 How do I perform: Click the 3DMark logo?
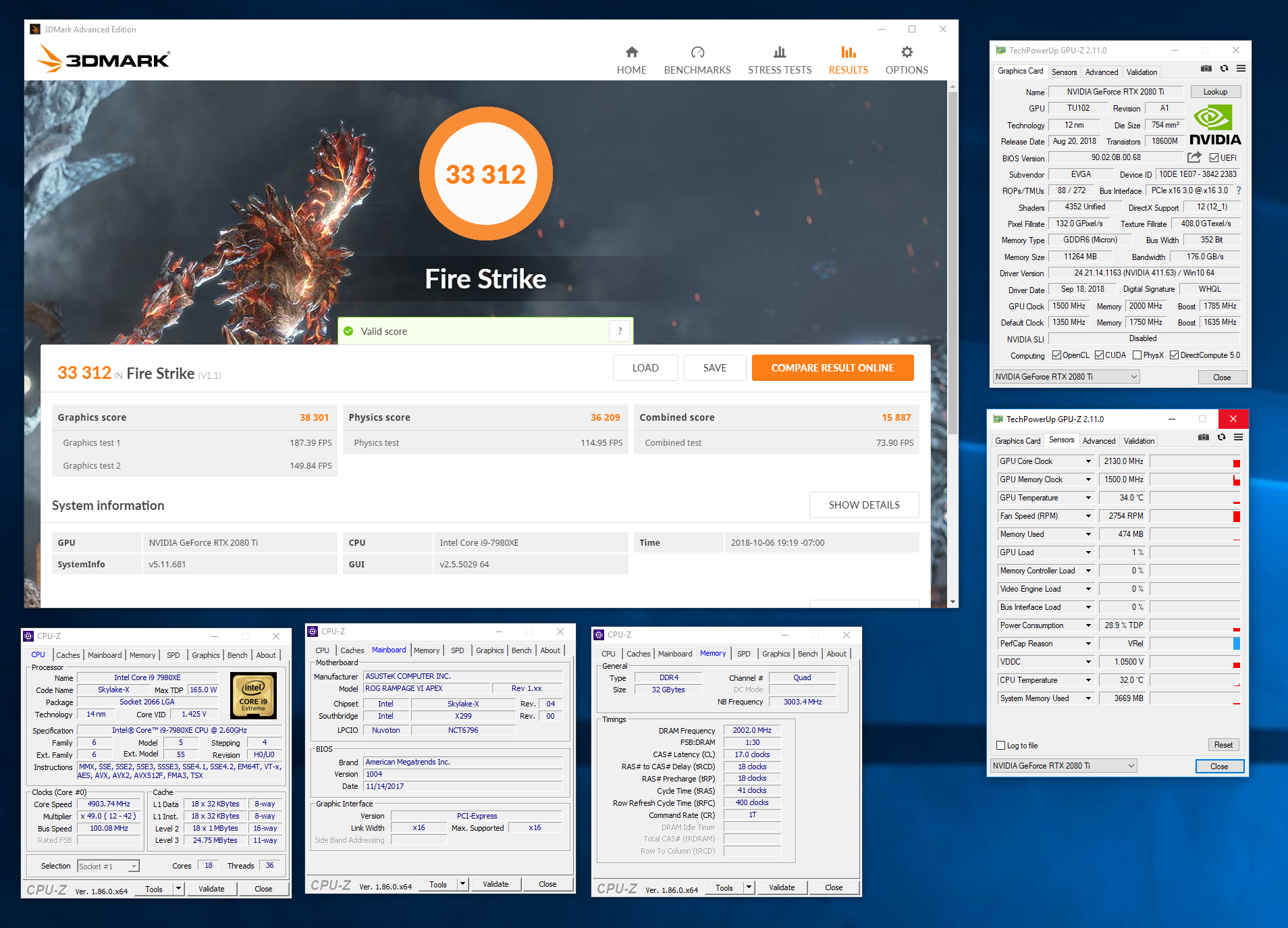tap(103, 58)
